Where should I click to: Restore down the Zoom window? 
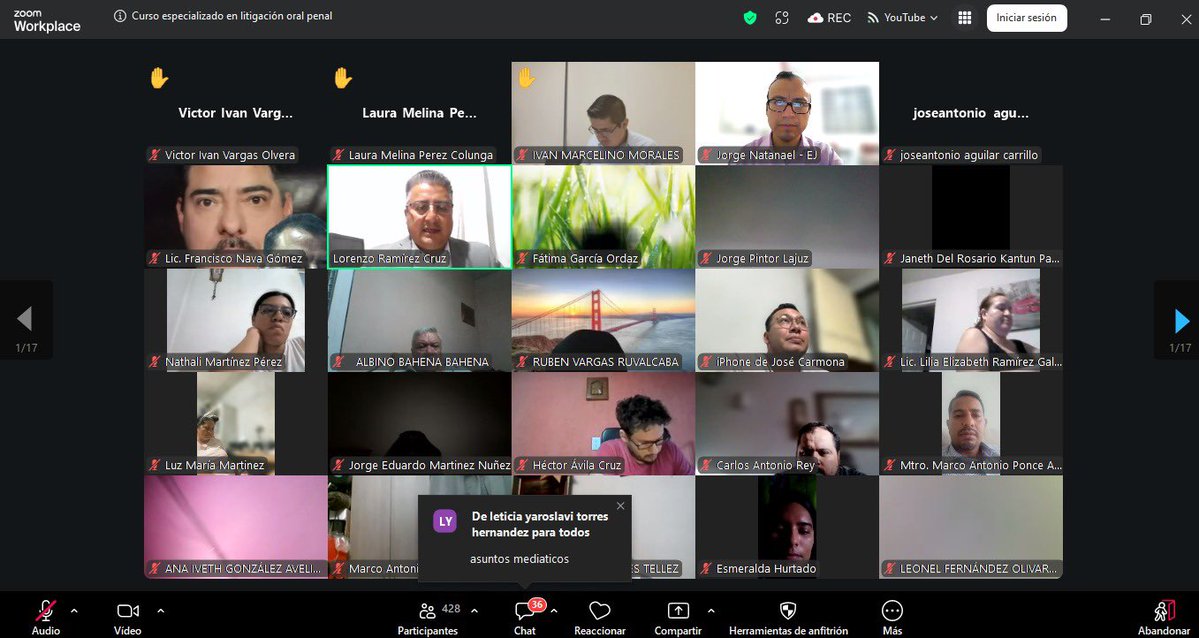point(1145,19)
